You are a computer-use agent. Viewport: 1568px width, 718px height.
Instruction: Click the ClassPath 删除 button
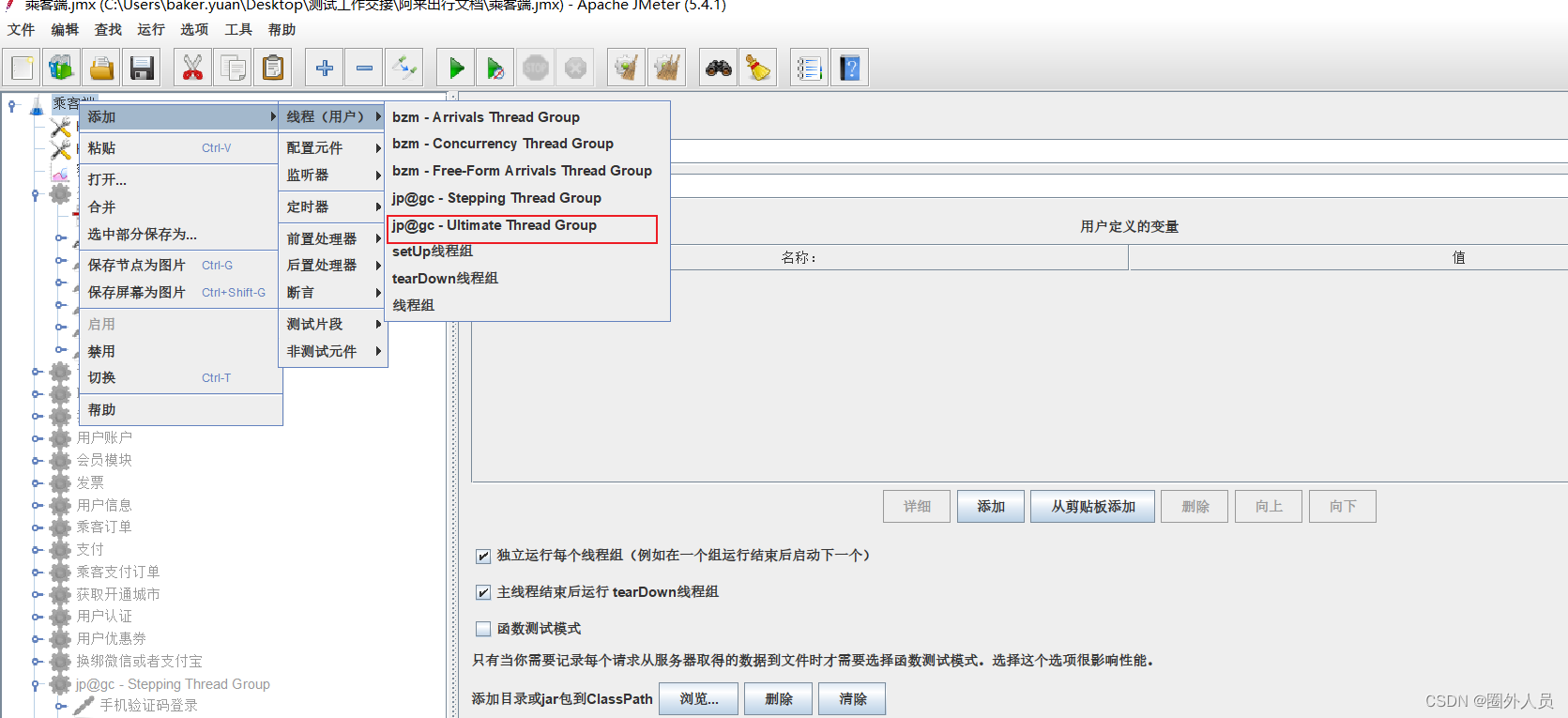779,699
